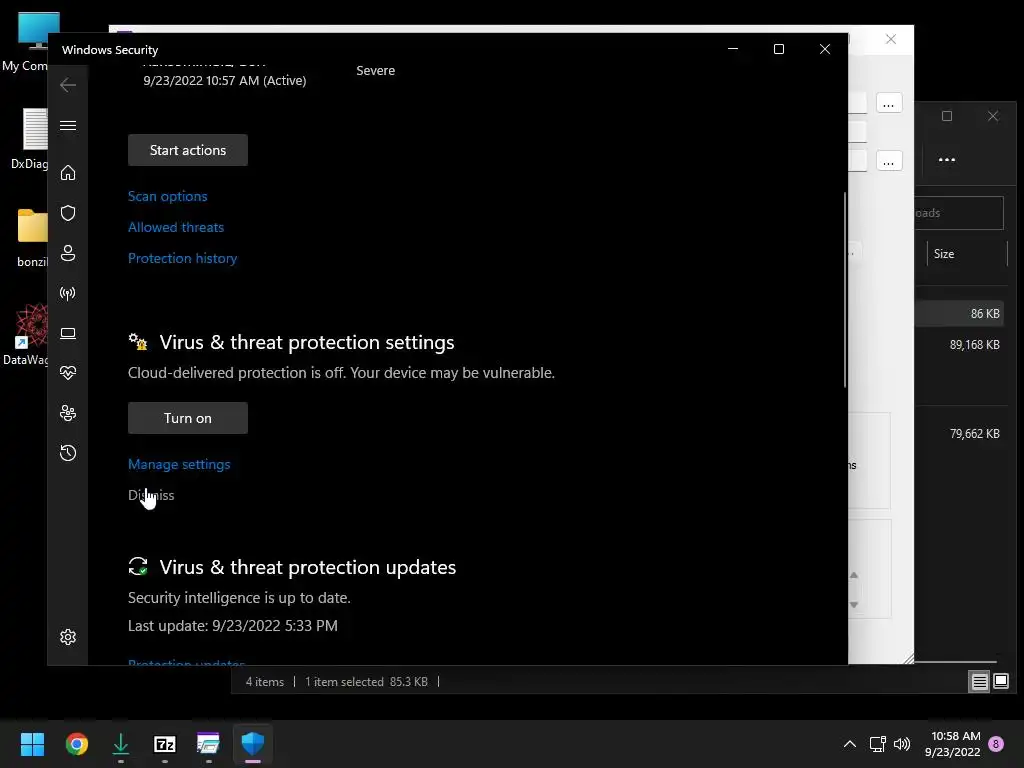This screenshot has height=768, width=1024.
Task: Open 7-Zip from the taskbar
Action: coord(165,744)
